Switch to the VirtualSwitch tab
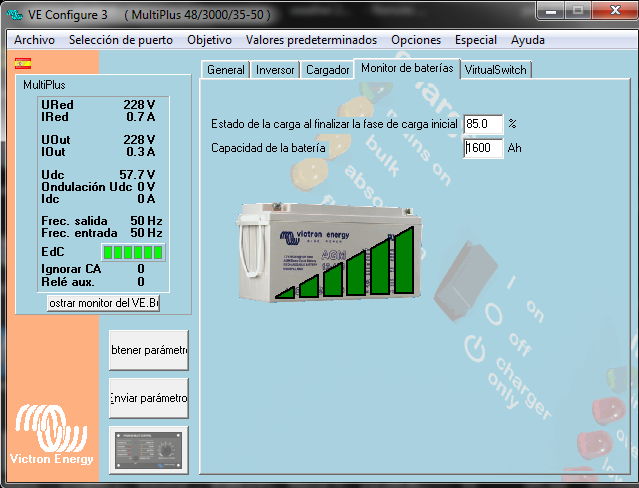Viewport: 639px width, 488px height. tap(496, 70)
